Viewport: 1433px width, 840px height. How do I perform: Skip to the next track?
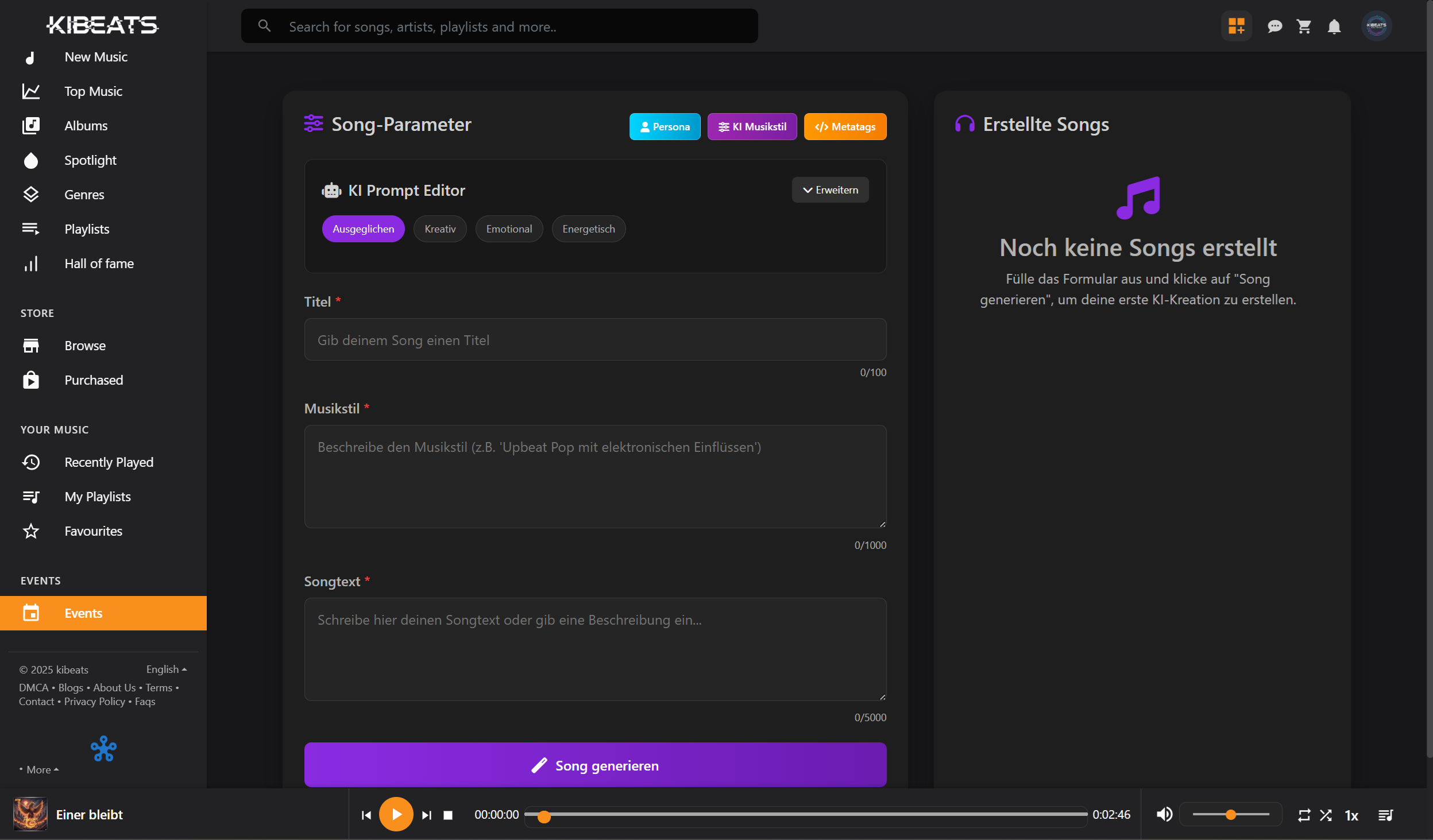426,815
